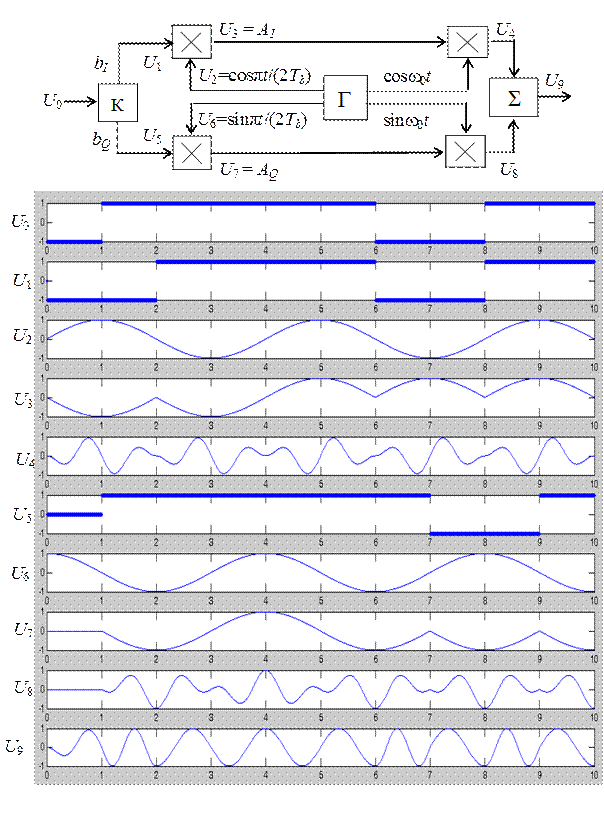The image size is (604, 821).
Task: Click the U4 axis label left of plots
Action: point(25,459)
